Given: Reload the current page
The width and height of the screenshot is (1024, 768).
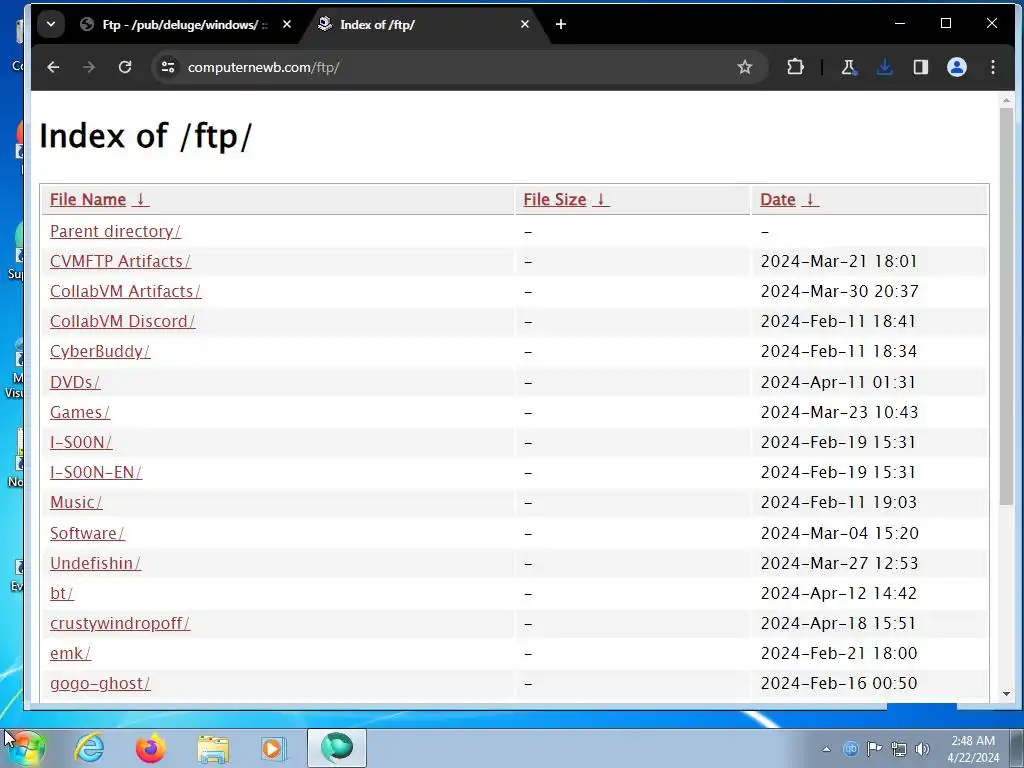Looking at the screenshot, I should tap(125, 67).
